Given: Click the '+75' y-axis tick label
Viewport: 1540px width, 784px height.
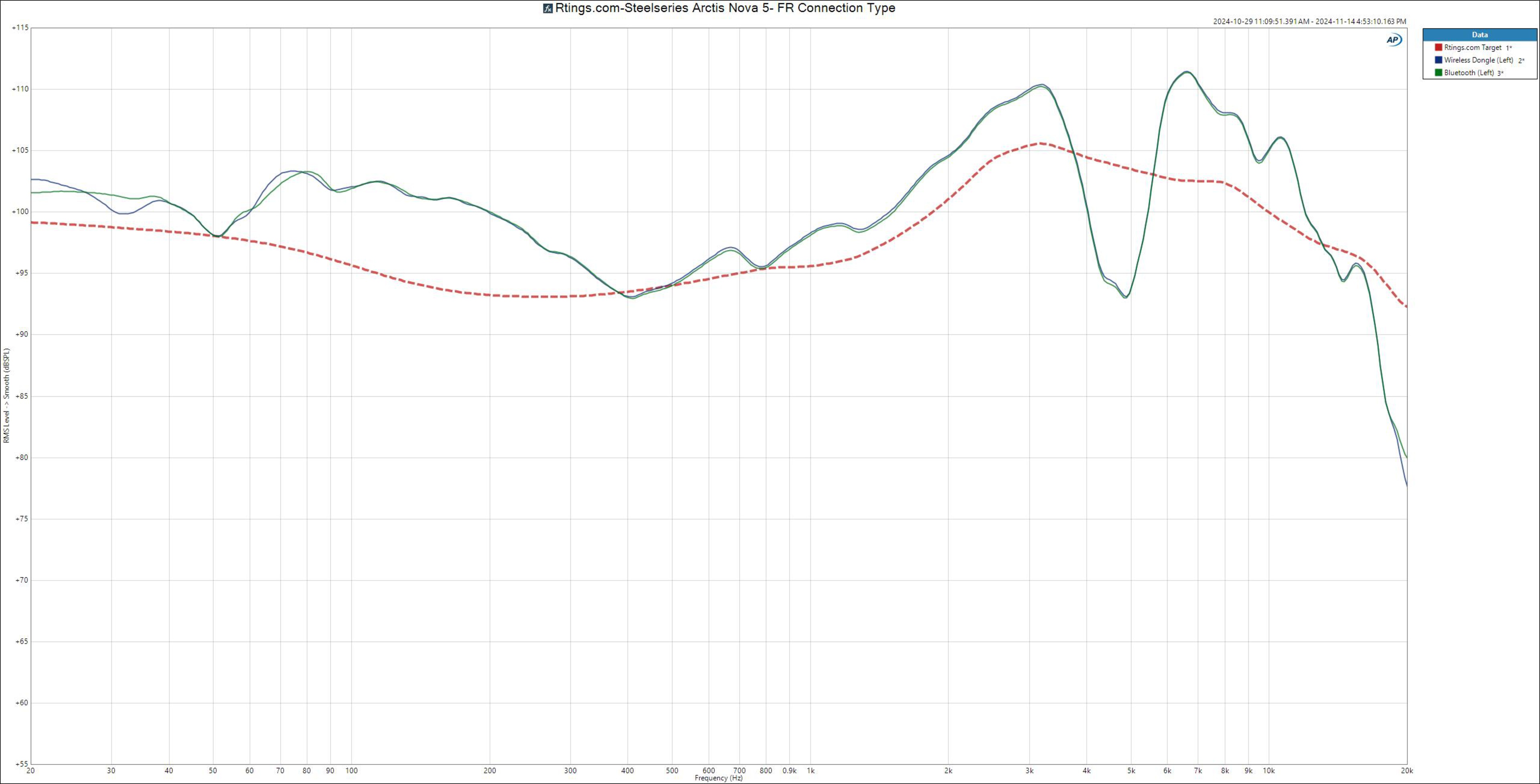Looking at the screenshot, I should pos(22,519).
